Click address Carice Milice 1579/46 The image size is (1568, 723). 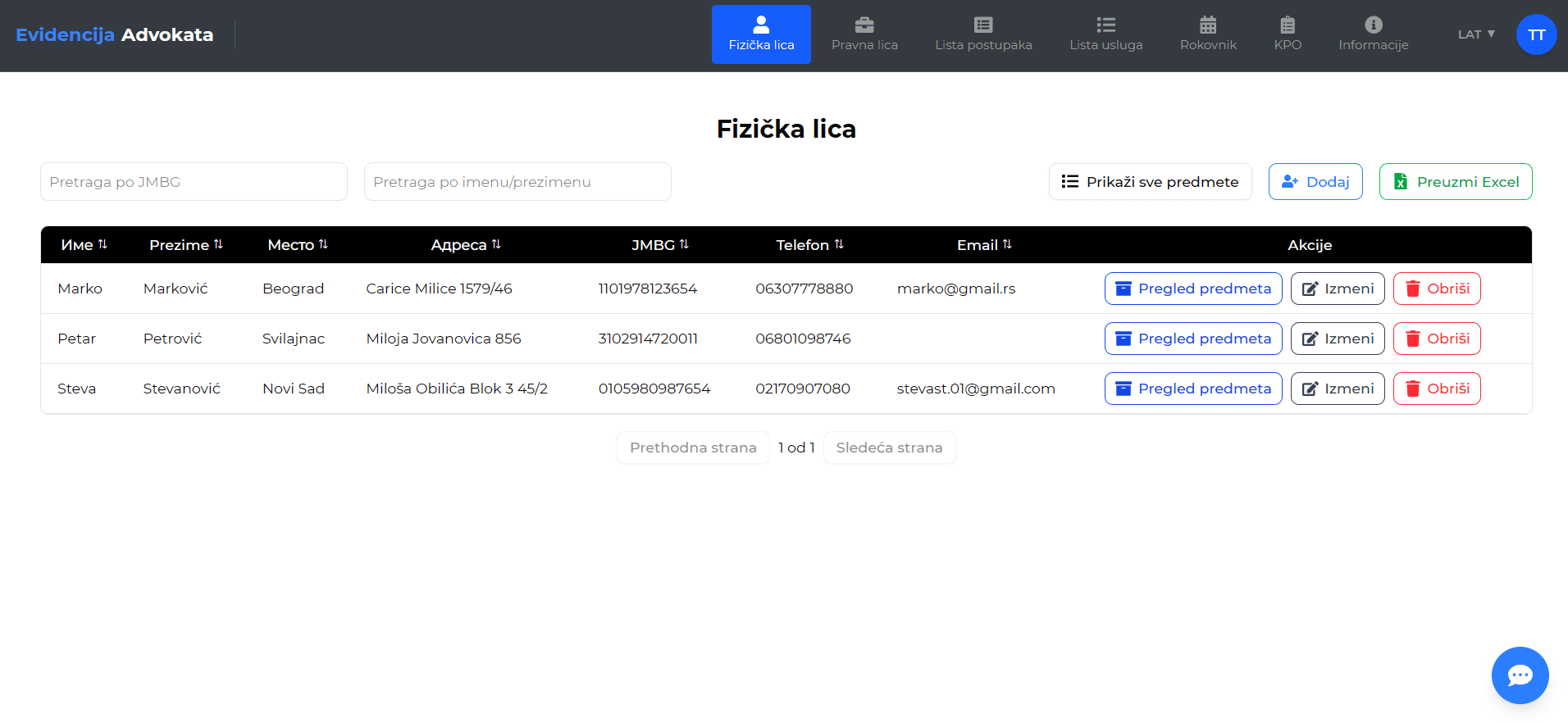pyautogui.click(x=439, y=289)
